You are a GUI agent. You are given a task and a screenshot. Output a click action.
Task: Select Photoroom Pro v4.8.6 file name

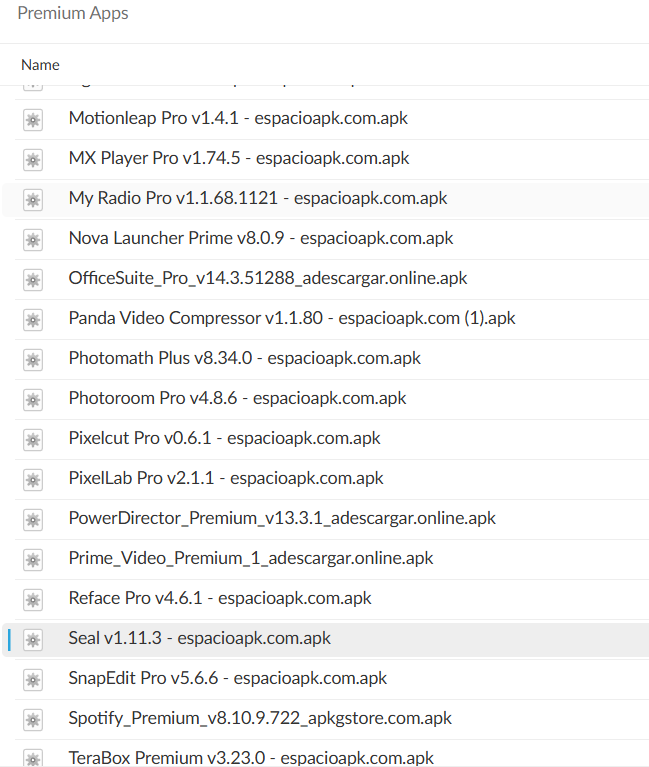pyautogui.click(x=237, y=399)
